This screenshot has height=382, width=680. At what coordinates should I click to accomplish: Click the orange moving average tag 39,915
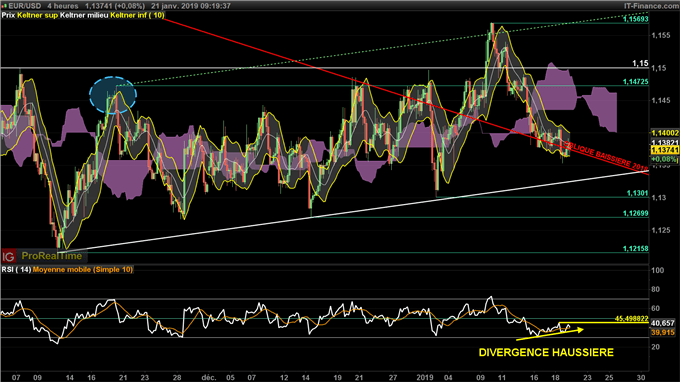tap(663, 333)
